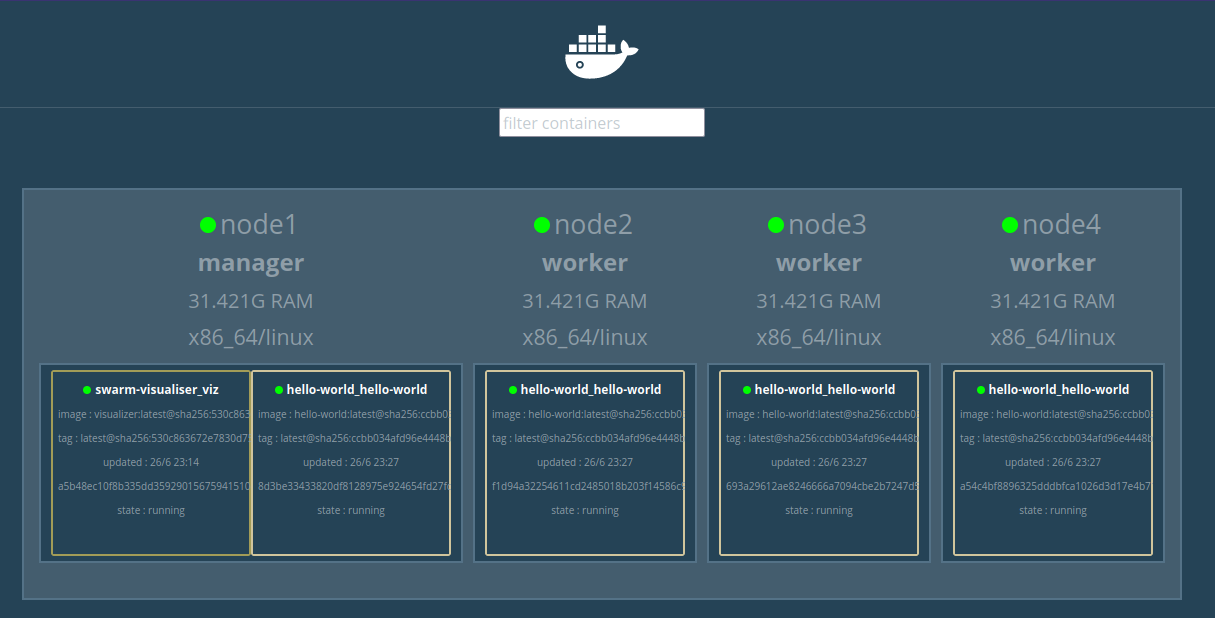Image resolution: width=1215 pixels, height=618 pixels.
Task: Click node1 hello-world image line
Action: click(x=354, y=414)
